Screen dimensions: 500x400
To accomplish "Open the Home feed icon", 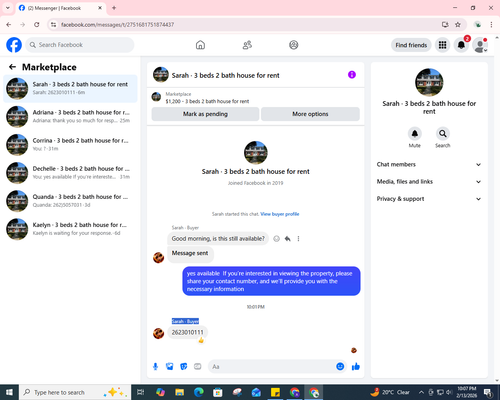I will click(x=200, y=45).
